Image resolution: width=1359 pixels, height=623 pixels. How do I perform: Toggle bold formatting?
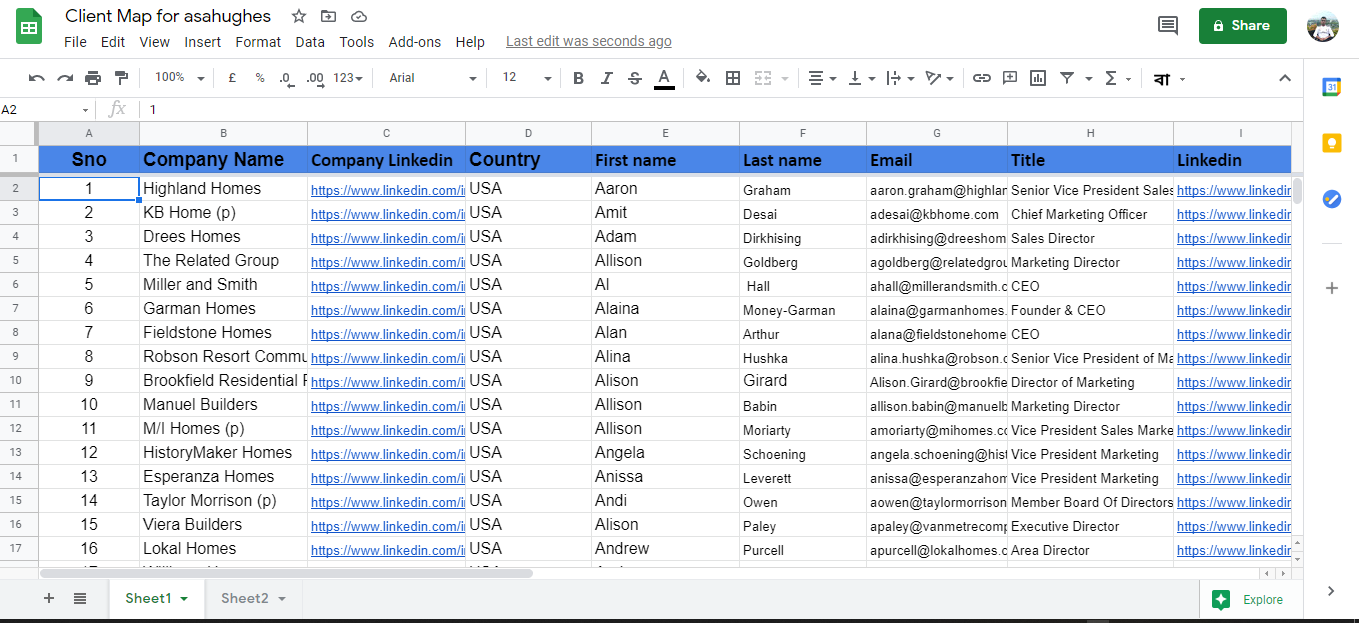580,77
